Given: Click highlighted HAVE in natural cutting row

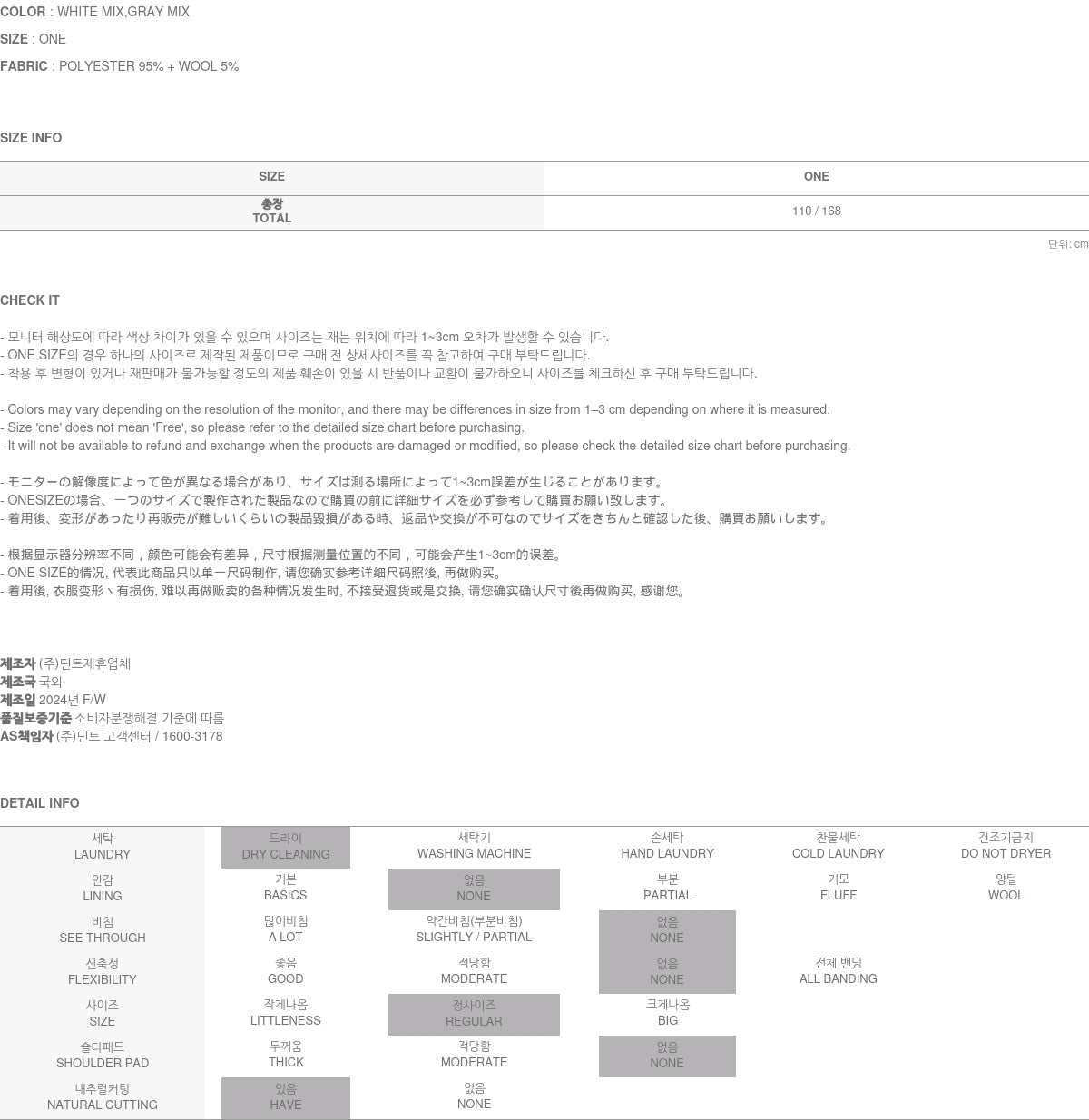Looking at the screenshot, I should coord(285,1097).
